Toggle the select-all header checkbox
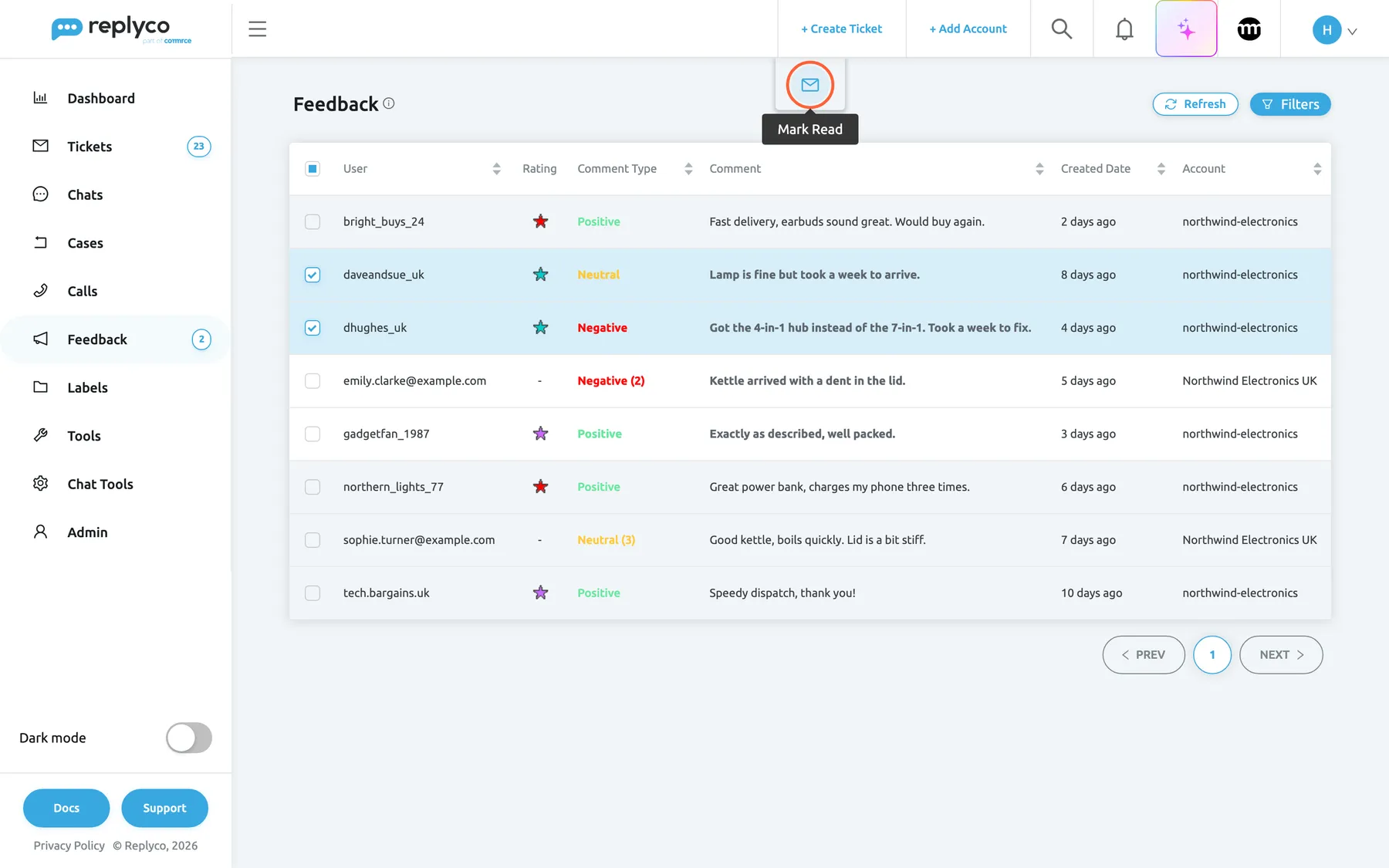This screenshot has height=868, width=1389. [313, 169]
